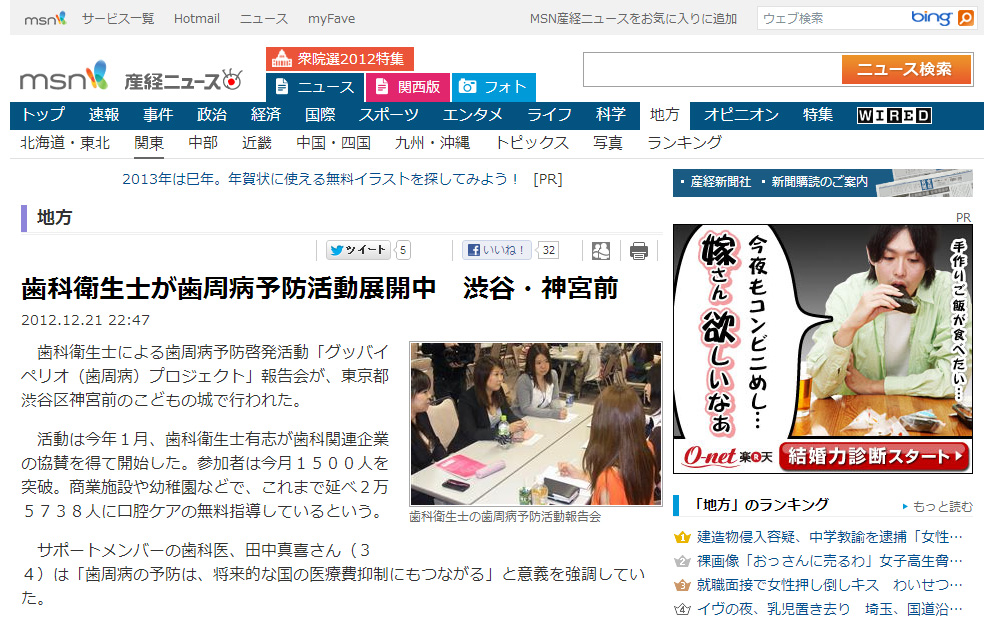Click the ウェブ検索 Bing search box
The height and width of the screenshot is (626, 998).
(830, 18)
